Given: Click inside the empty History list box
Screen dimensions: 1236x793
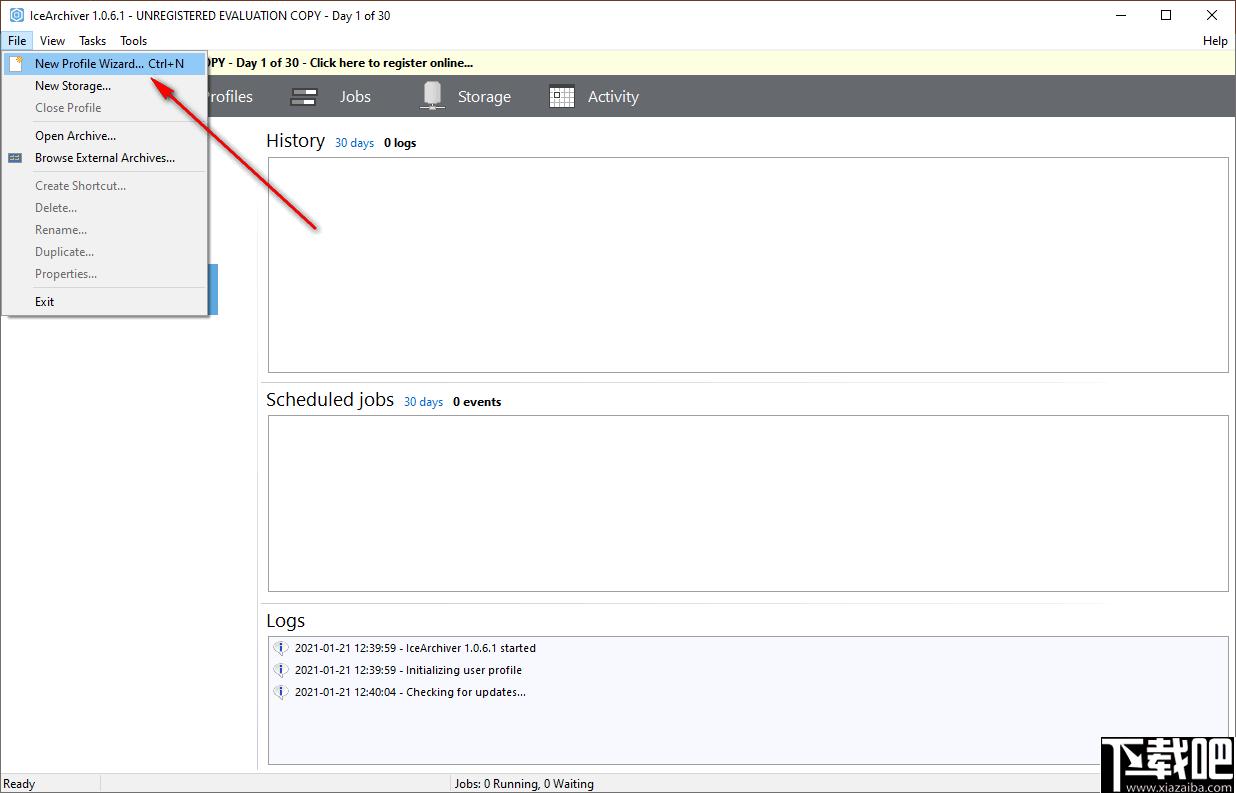Looking at the screenshot, I should click(748, 265).
